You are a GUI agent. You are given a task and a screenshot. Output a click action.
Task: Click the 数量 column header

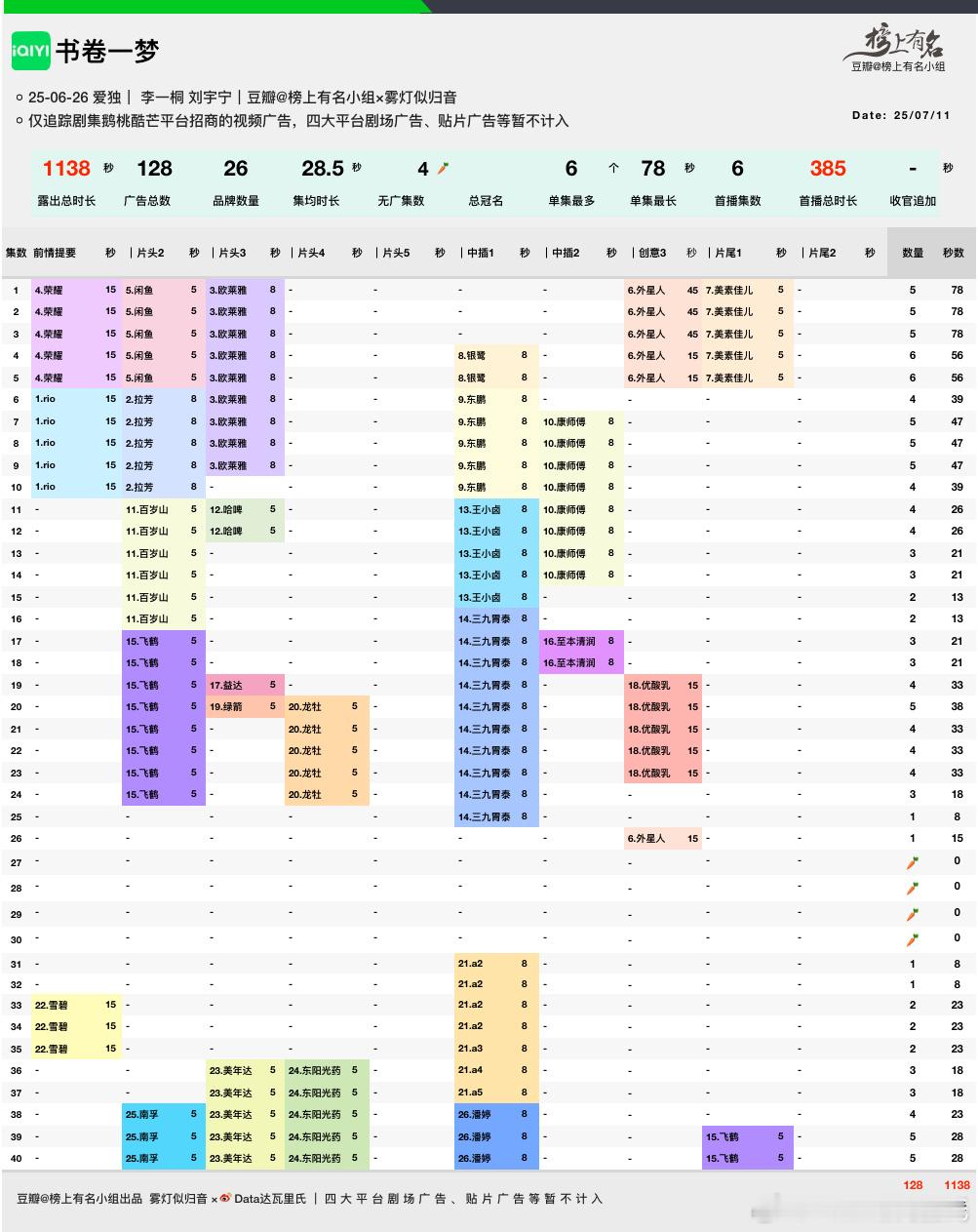tap(913, 253)
